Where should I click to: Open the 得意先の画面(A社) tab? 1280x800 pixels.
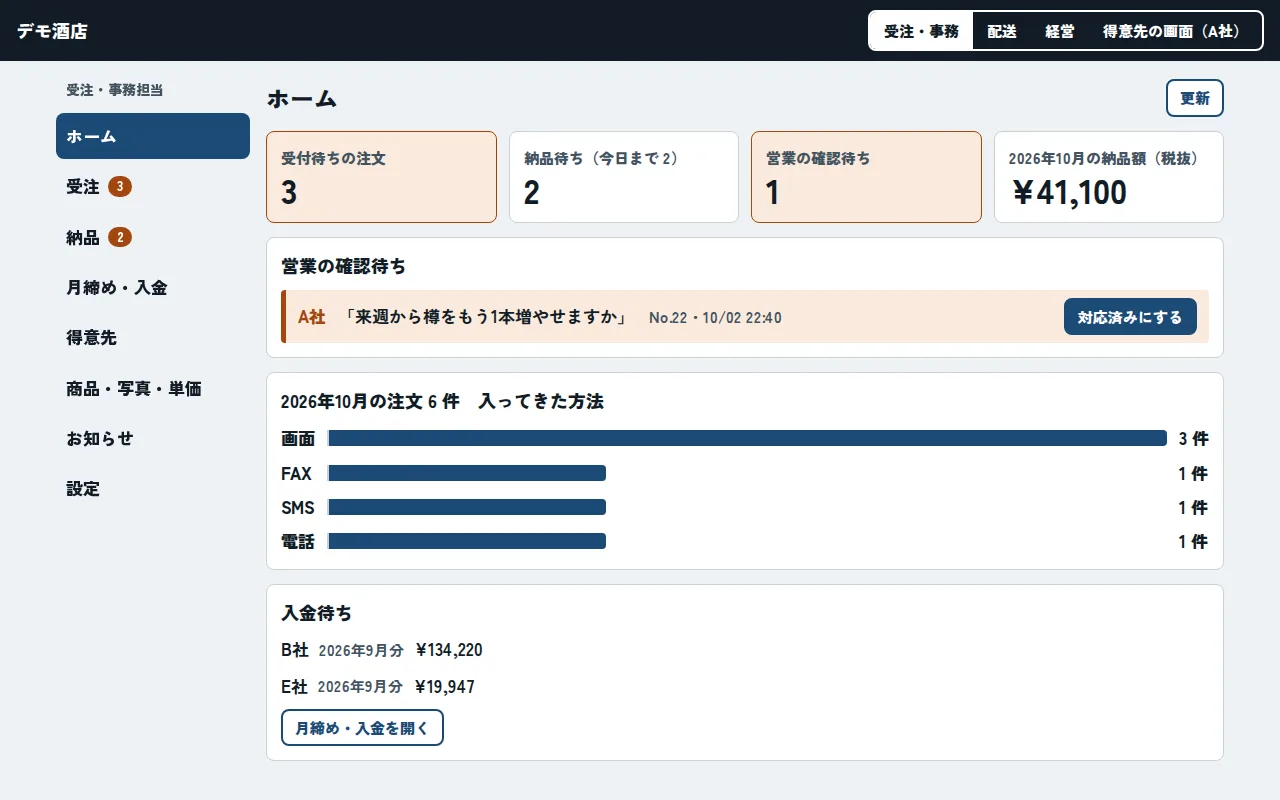pyautogui.click(x=1171, y=31)
